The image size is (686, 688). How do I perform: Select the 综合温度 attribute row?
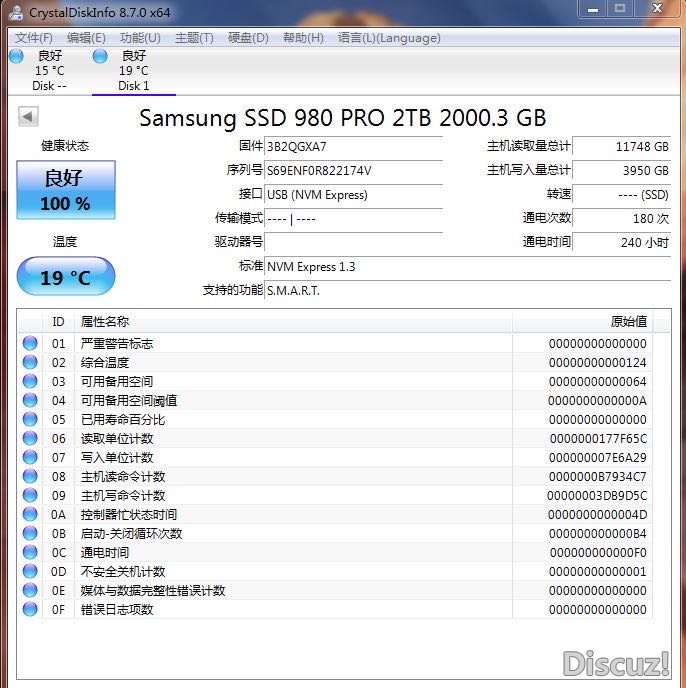[335, 362]
